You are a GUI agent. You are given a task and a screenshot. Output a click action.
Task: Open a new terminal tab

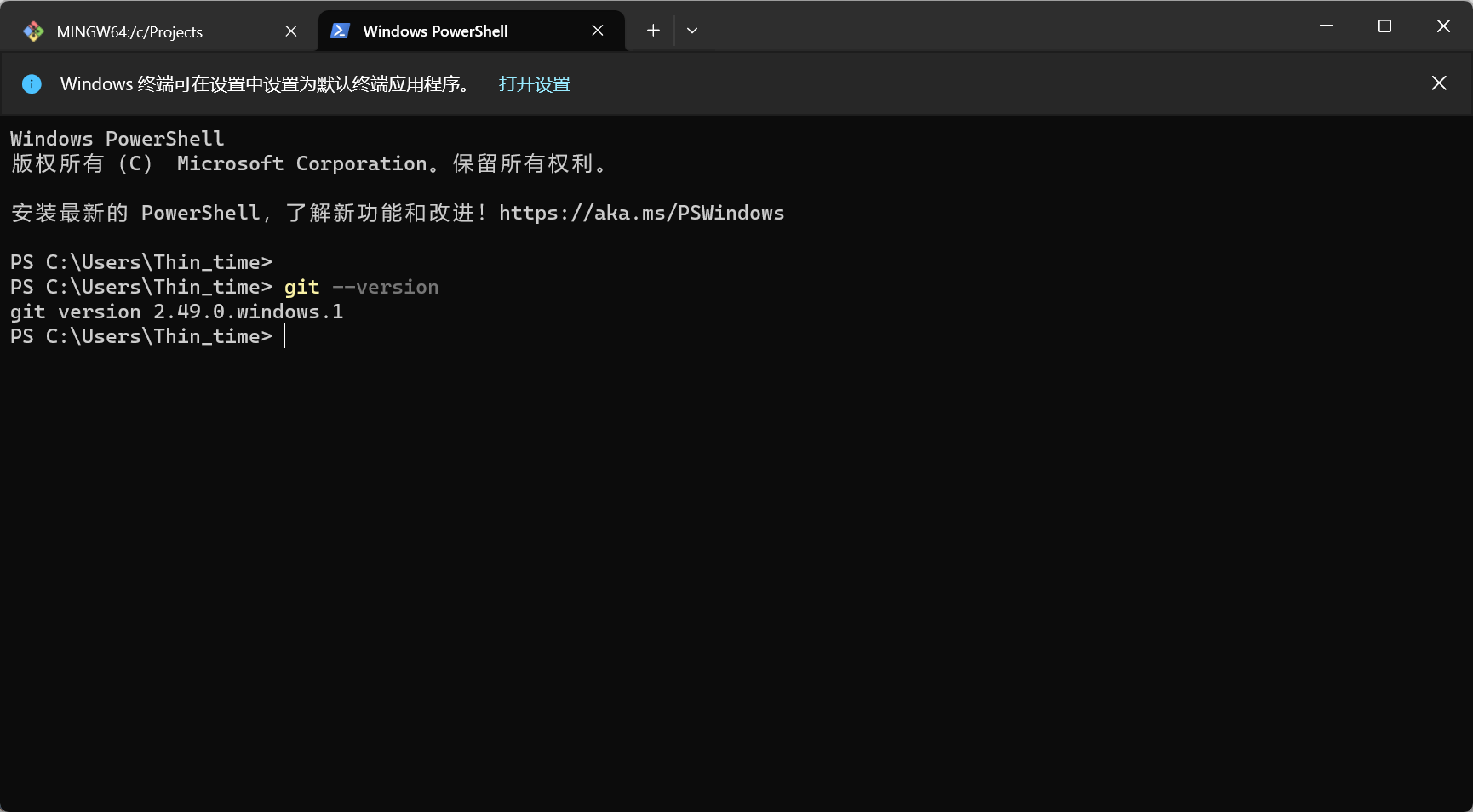[653, 31]
